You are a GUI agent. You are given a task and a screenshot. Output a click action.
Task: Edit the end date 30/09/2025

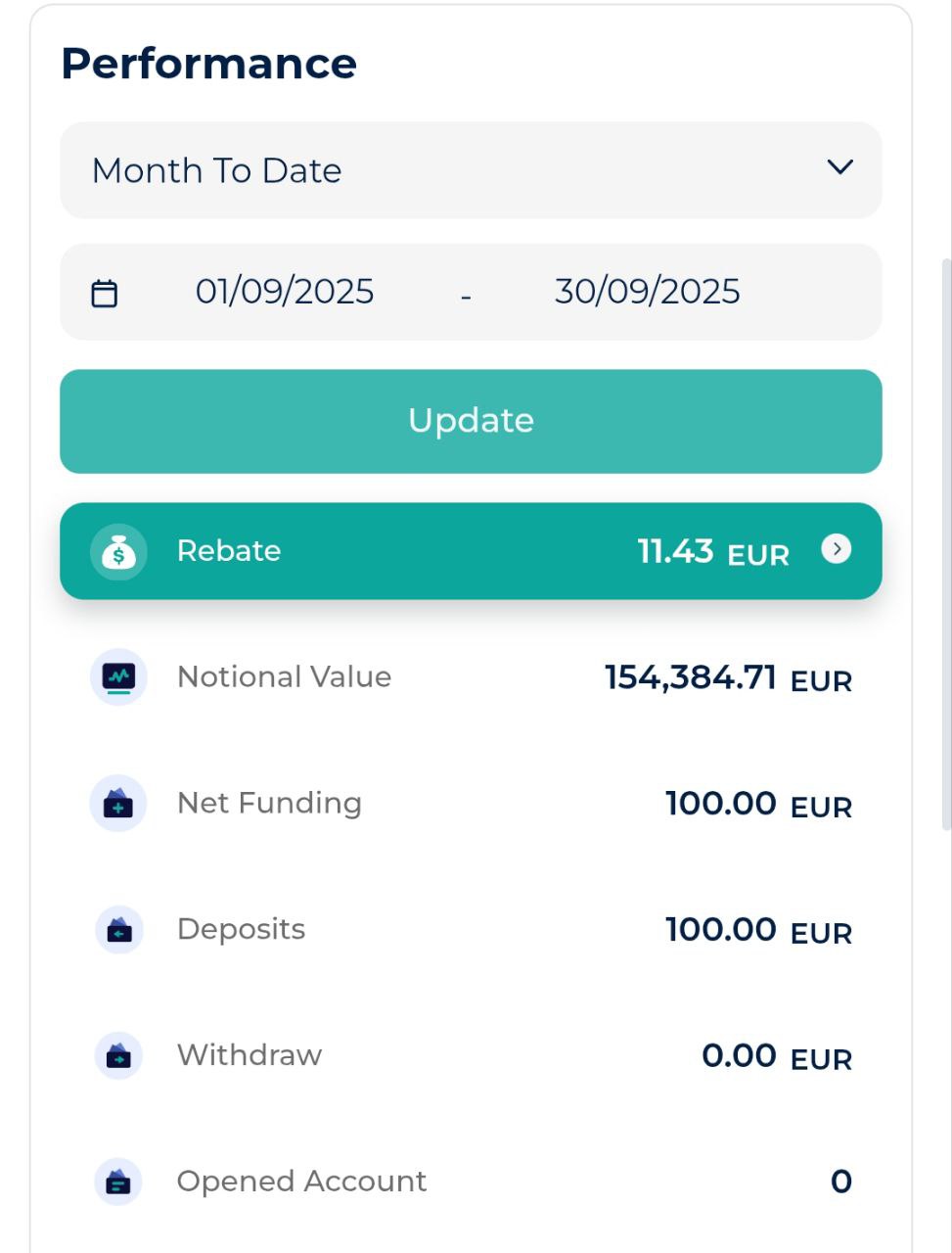point(647,292)
